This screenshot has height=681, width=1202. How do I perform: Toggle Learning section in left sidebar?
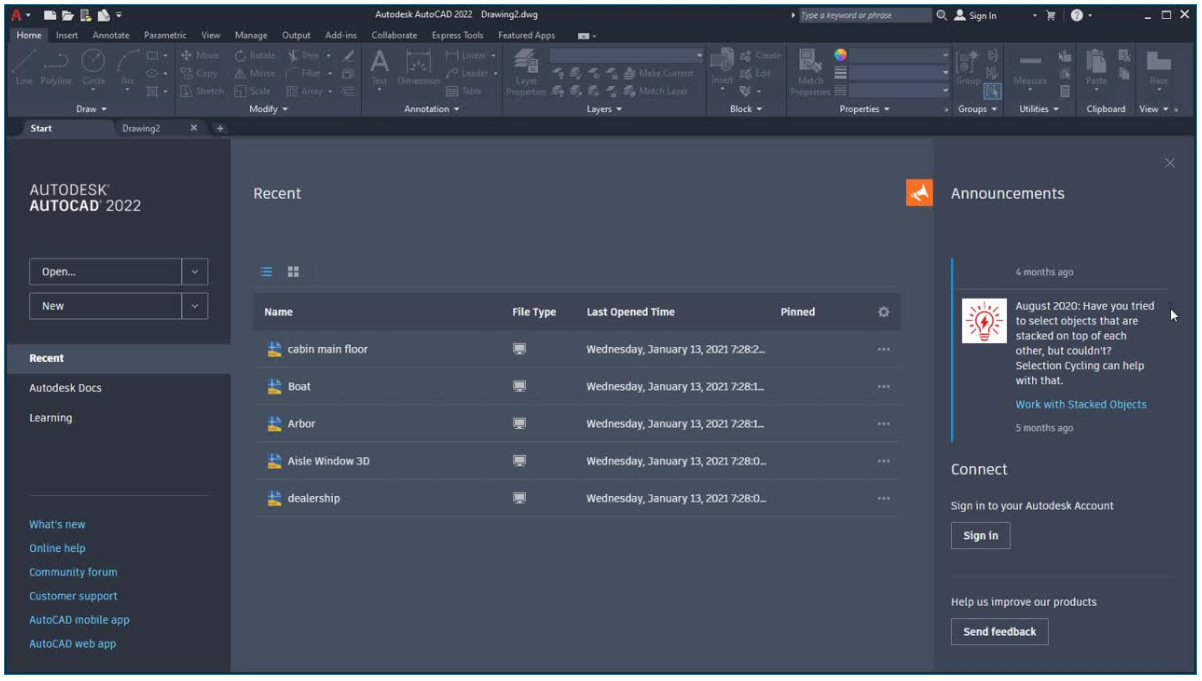coord(51,418)
